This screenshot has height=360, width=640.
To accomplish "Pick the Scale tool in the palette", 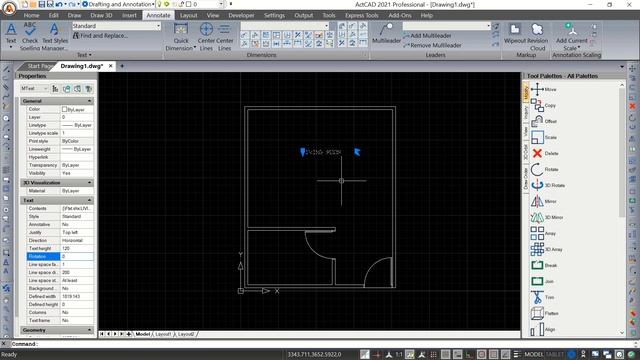I will click(x=543, y=137).
